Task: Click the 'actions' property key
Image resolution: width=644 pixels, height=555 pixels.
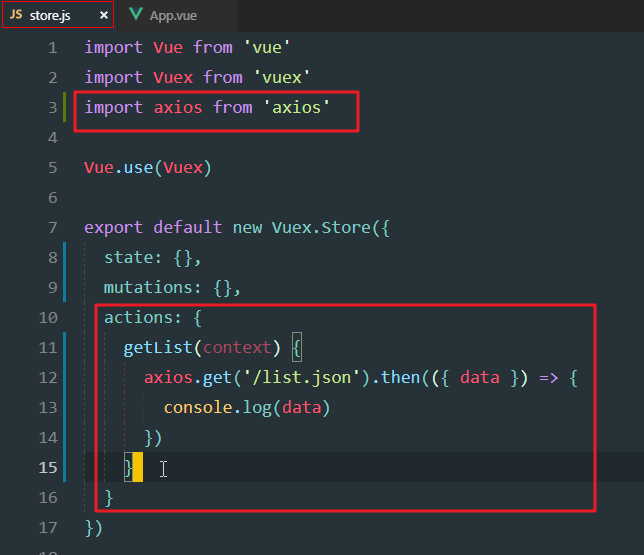Action: 138,317
